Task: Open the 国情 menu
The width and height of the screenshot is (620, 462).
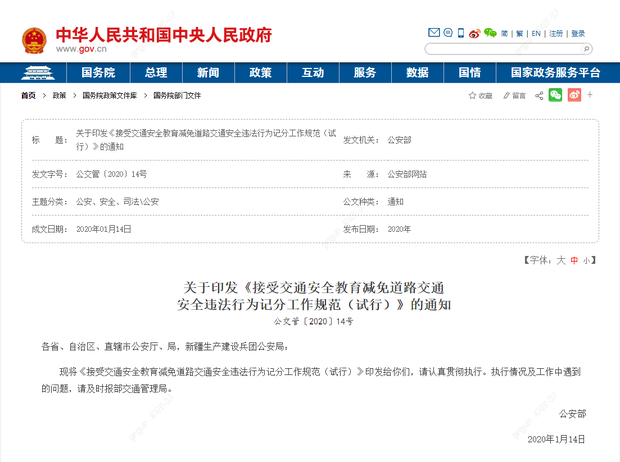Action: [470, 73]
